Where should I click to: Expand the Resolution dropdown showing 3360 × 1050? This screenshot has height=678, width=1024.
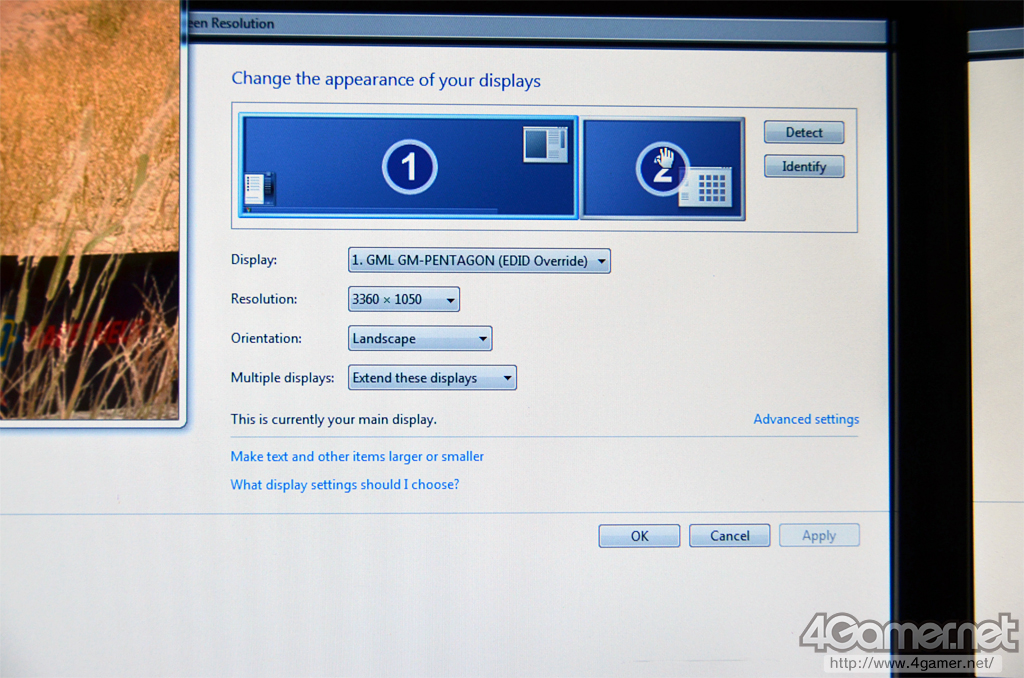[404, 299]
